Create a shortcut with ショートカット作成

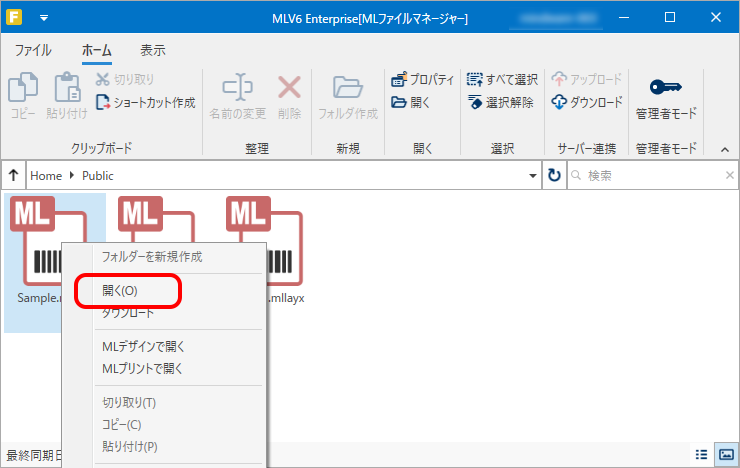(145, 102)
